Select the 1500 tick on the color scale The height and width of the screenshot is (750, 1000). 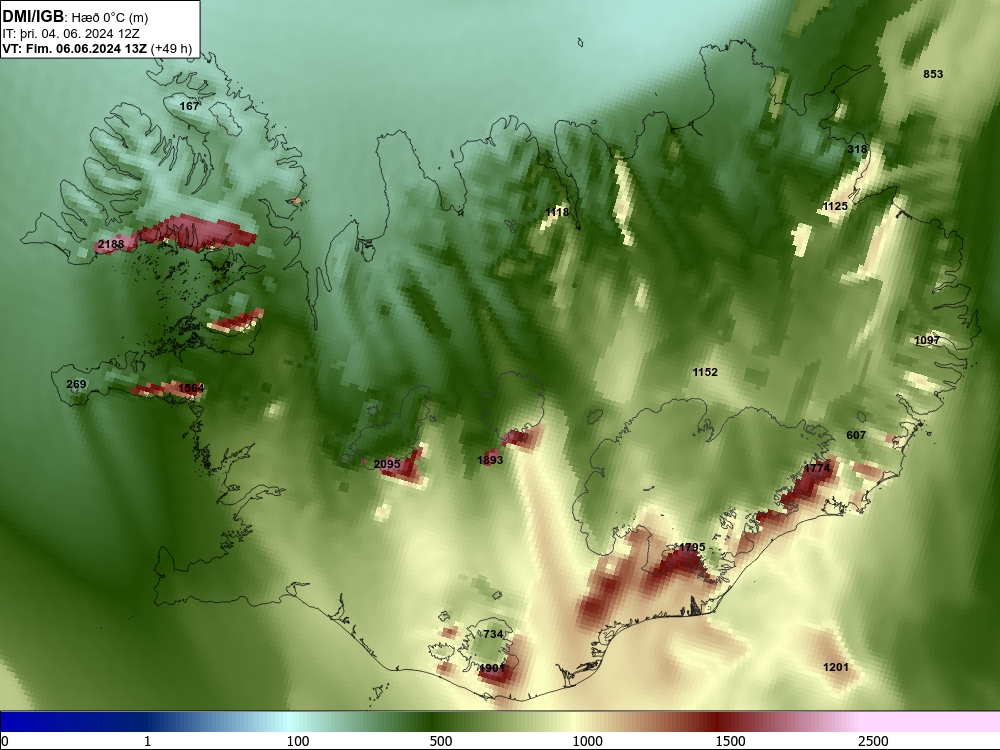(x=730, y=741)
